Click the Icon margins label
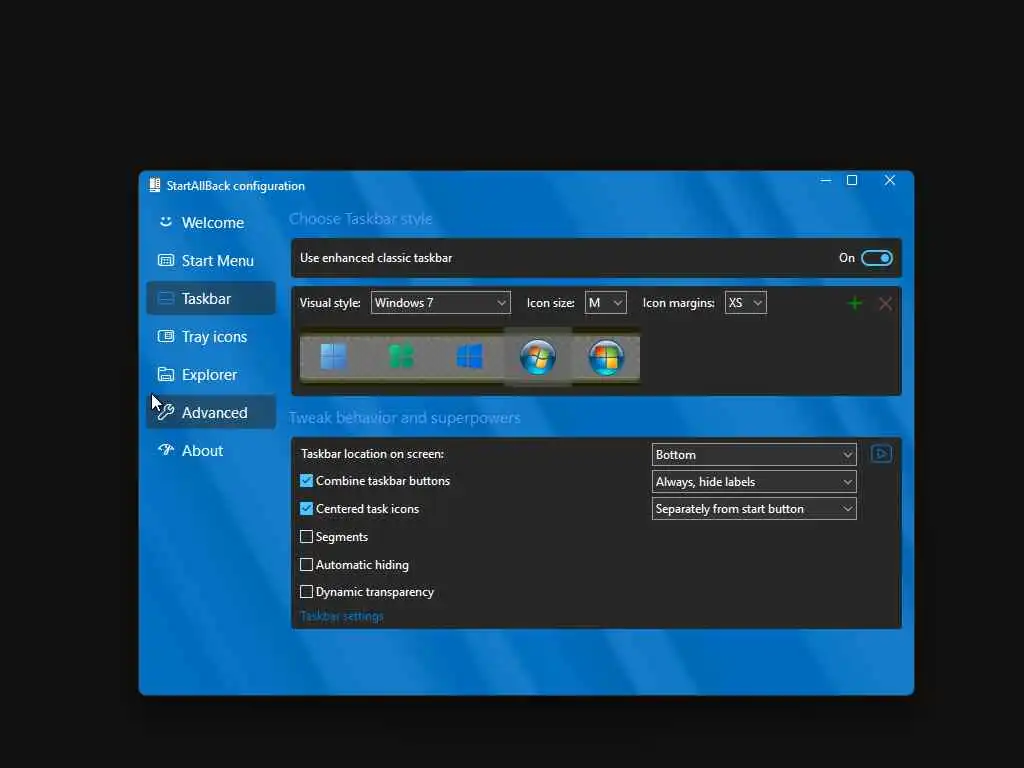1024x768 pixels. 679,303
